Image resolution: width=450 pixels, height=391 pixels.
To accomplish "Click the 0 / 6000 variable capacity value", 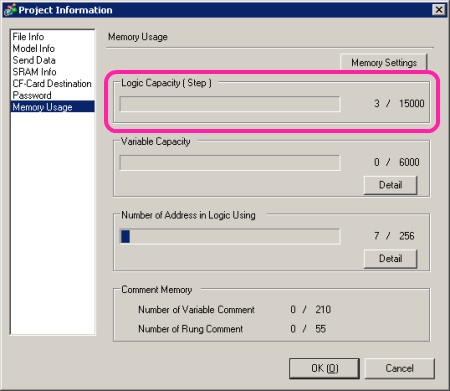I will point(397,162).
